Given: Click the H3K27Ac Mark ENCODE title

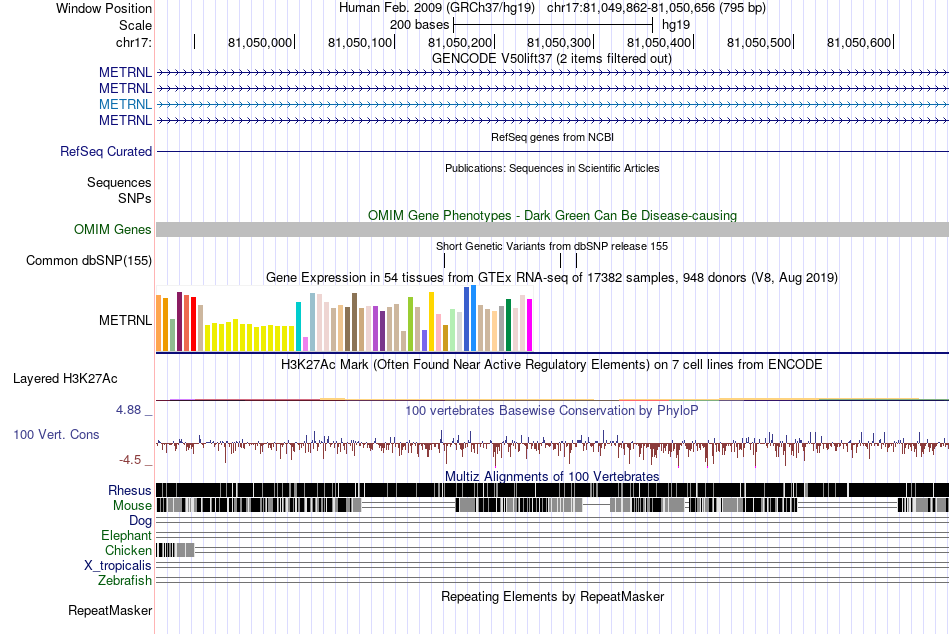Looking at the screenshot, I should (552, 365).
